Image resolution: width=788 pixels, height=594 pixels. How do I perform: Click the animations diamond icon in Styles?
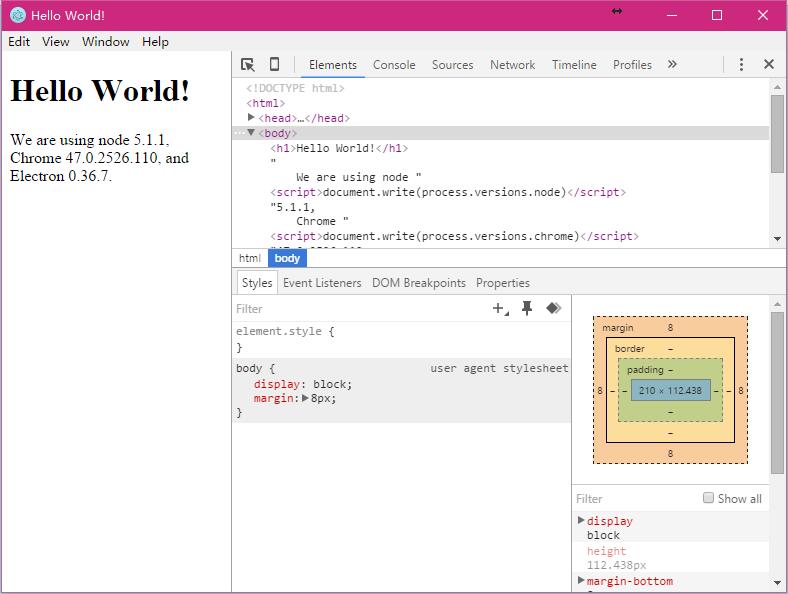553,309
